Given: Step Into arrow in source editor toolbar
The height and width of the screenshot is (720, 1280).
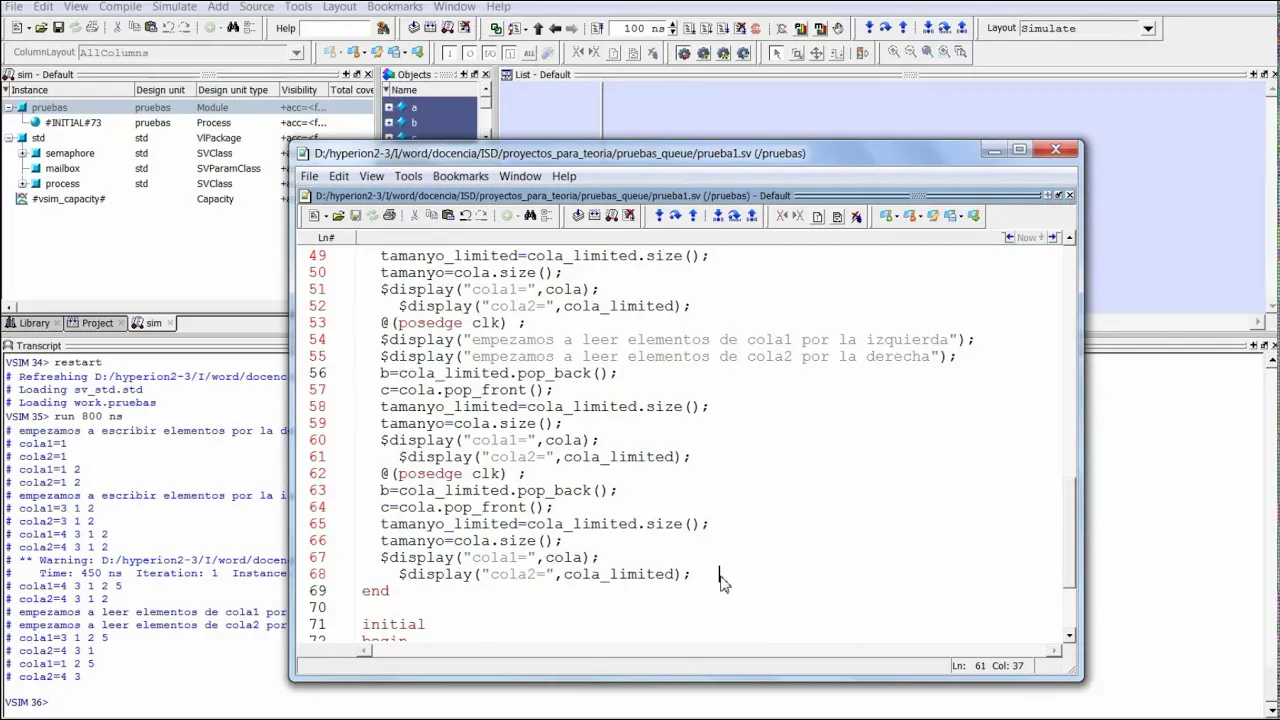Looking at the screenshot, I should (659, 215).
